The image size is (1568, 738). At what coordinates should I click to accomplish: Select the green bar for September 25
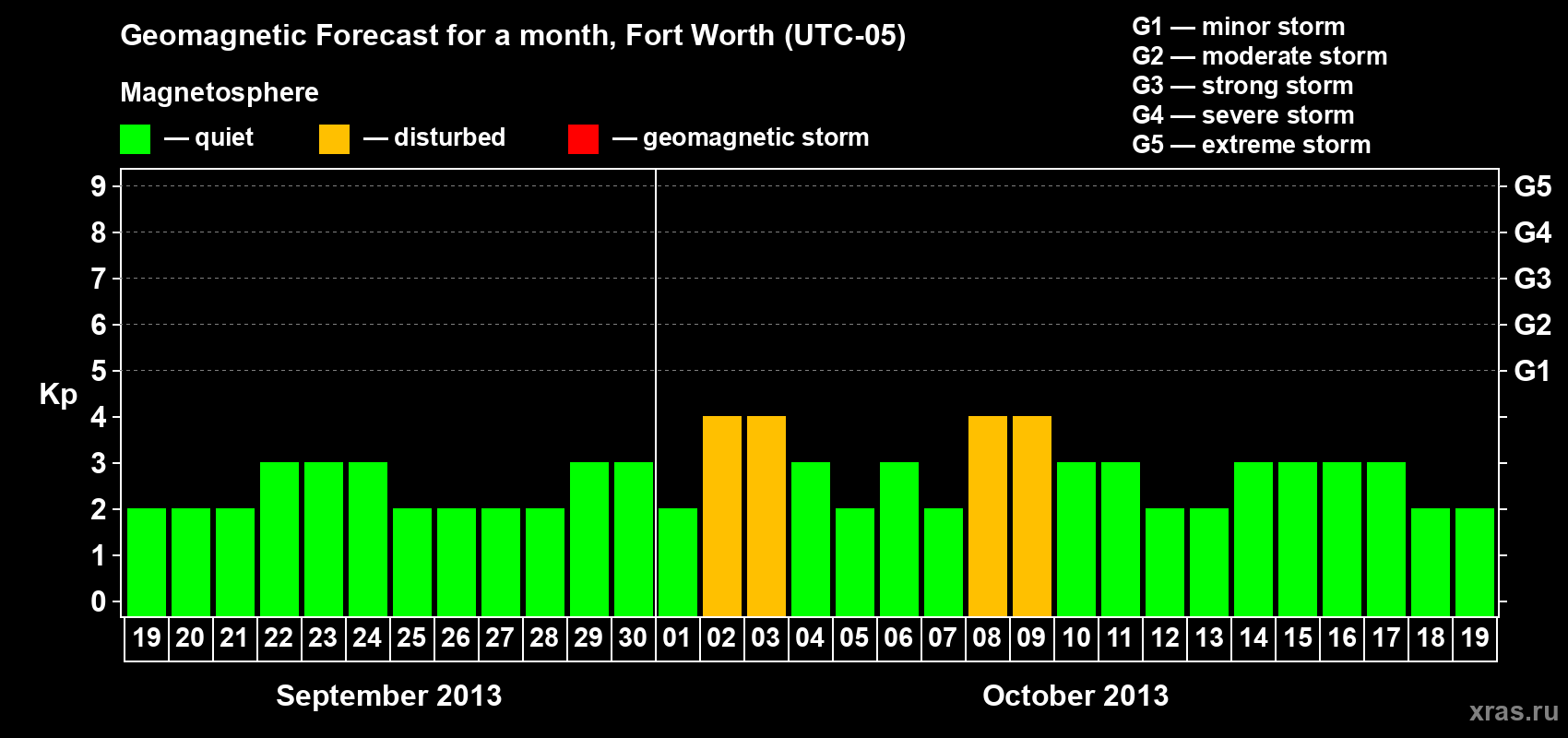tap(412, 563)
